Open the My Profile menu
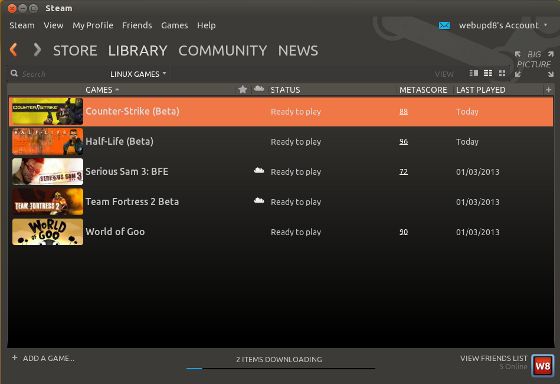 point(93,25)
